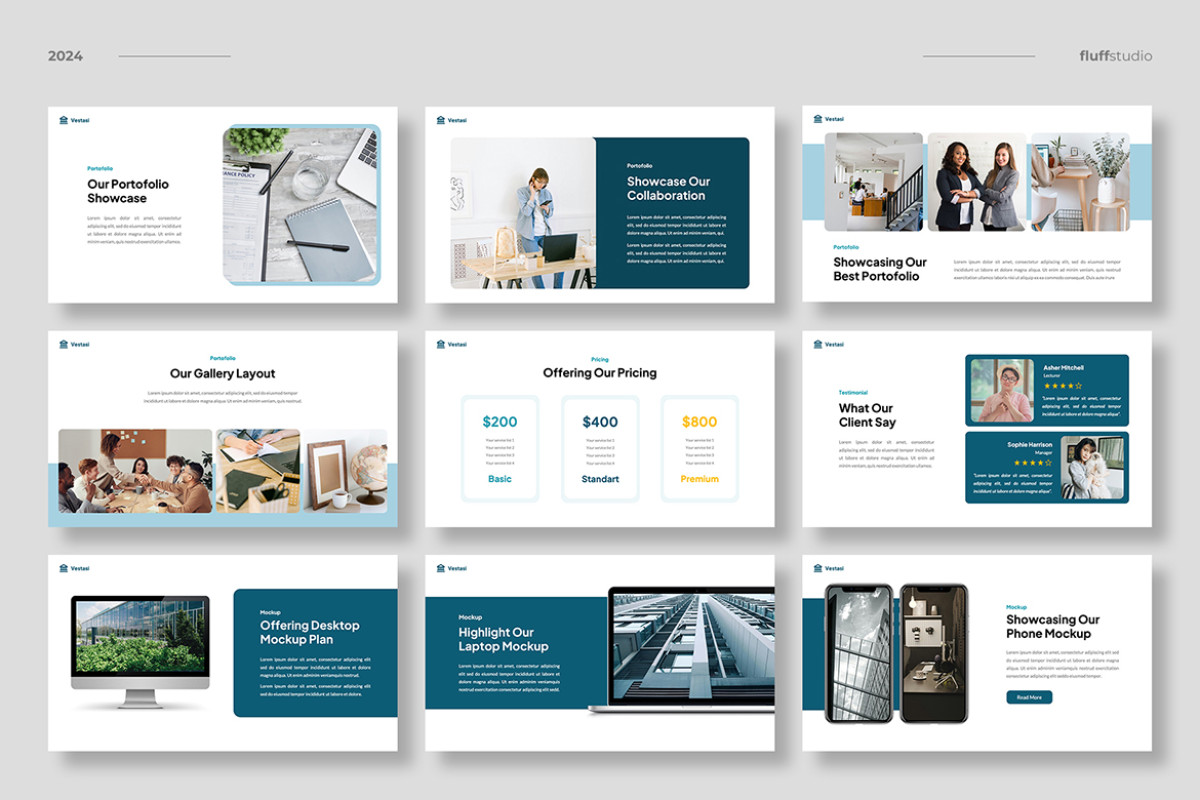Click the Vestasi logo on the Phone Mockup slide
Screen dimensions: 1200x800
tap(828, 568)
